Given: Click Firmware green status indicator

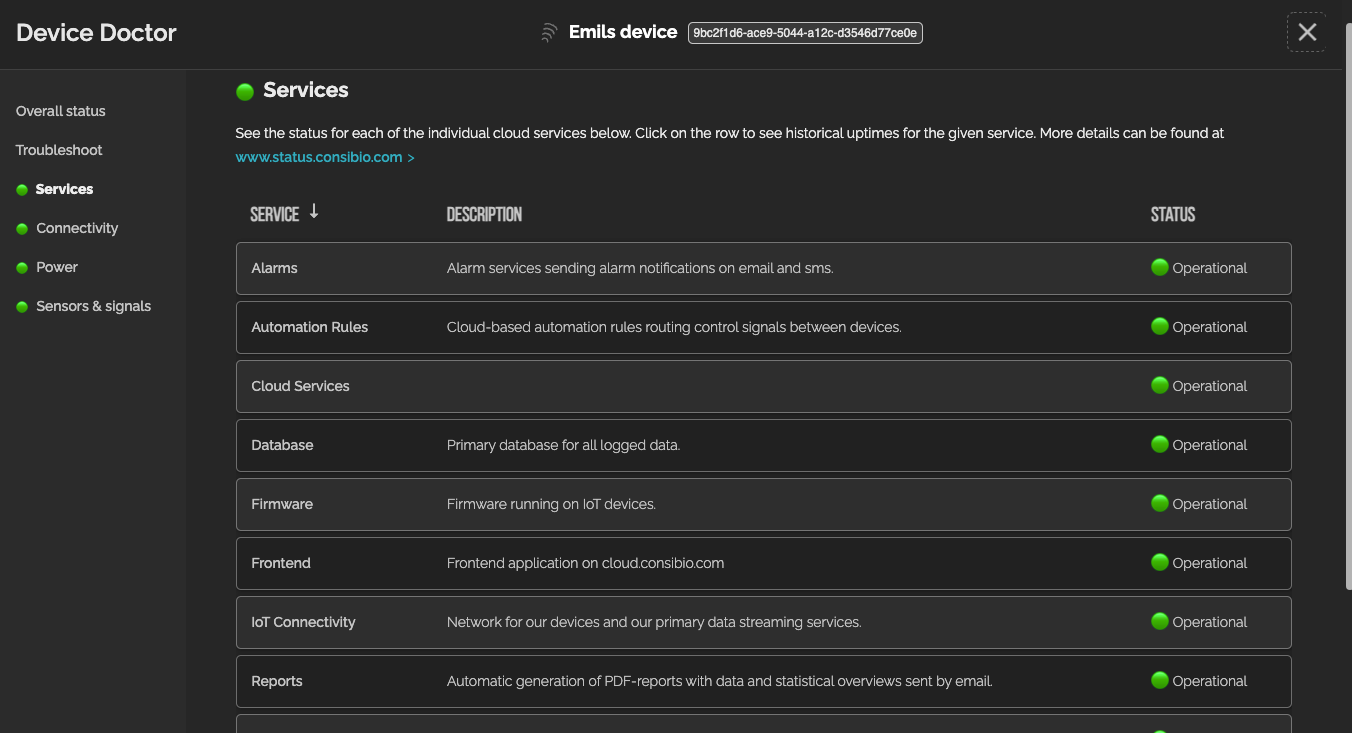Looking at the screenshot, I should pos(1160,503).
